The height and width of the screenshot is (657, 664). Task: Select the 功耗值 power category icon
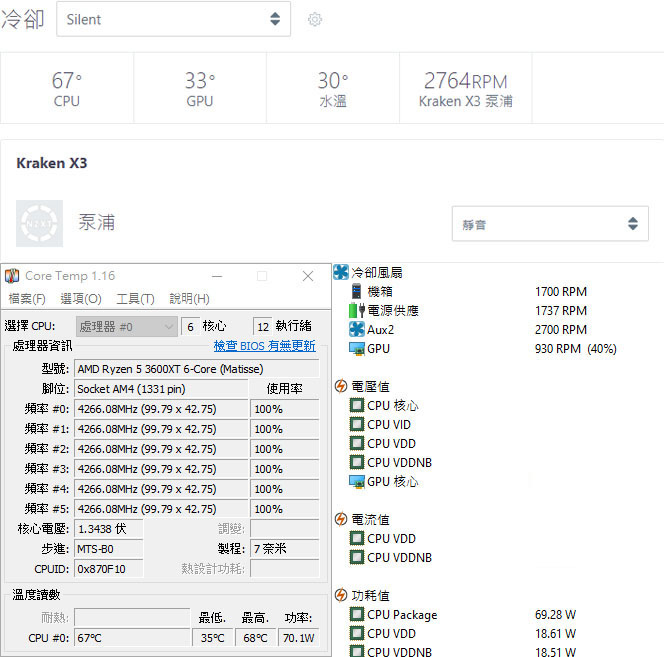[x=340, y=595]
